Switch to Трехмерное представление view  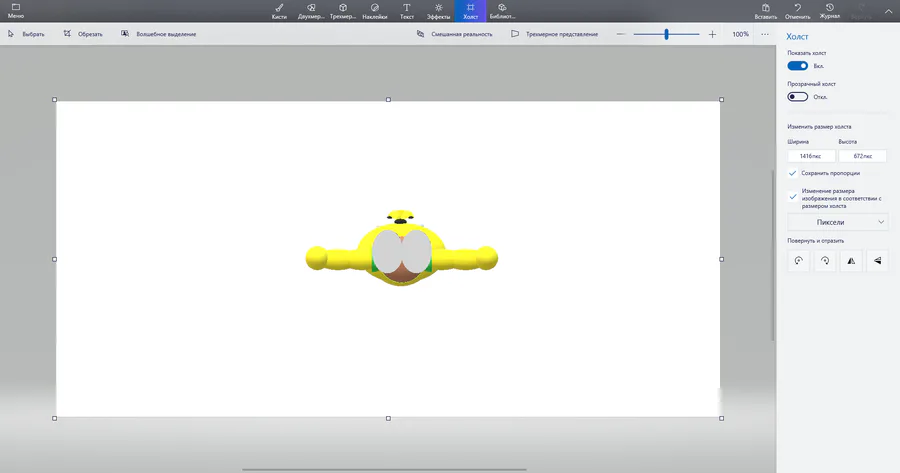pos(554,34)
